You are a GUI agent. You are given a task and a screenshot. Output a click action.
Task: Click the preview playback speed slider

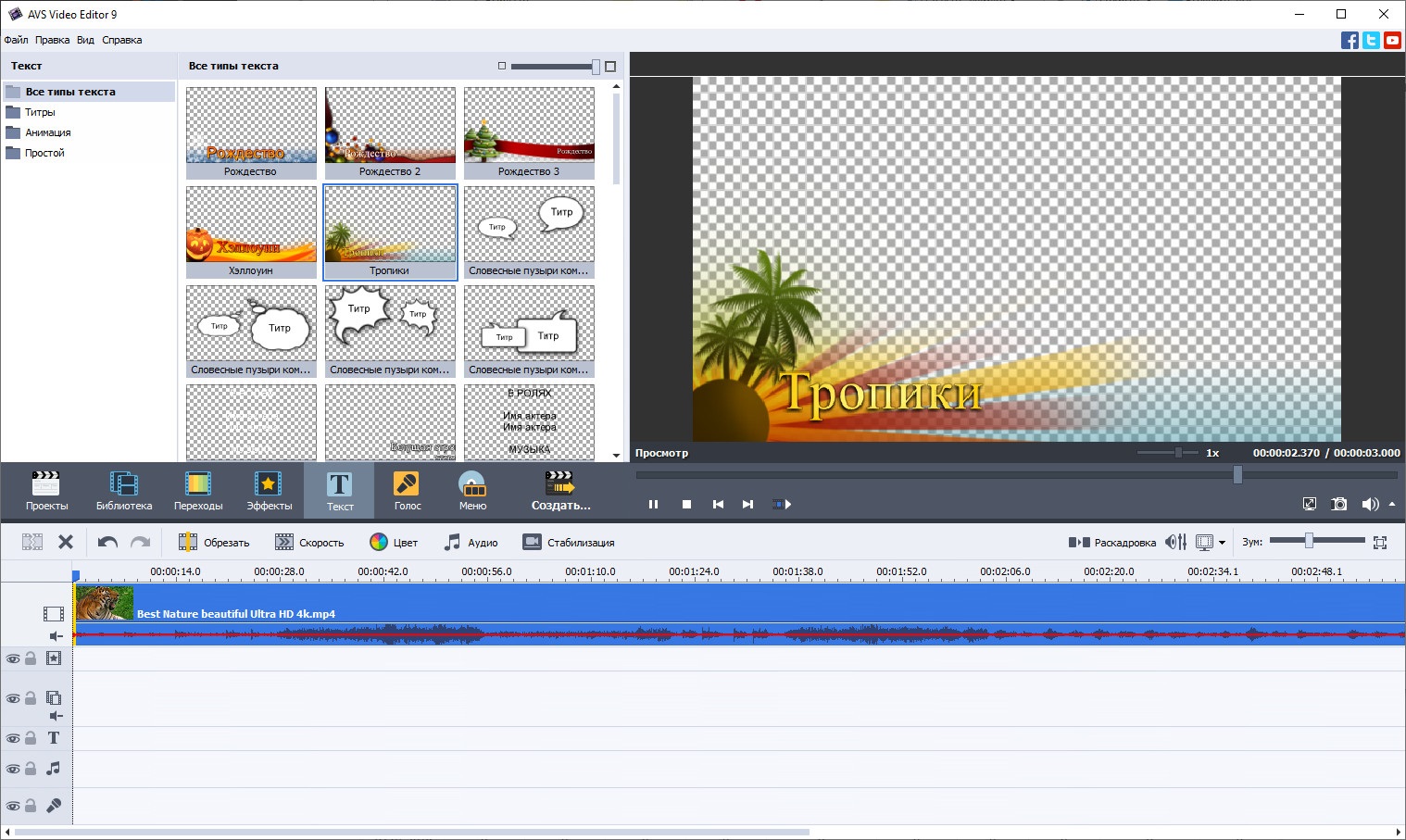1167,453
